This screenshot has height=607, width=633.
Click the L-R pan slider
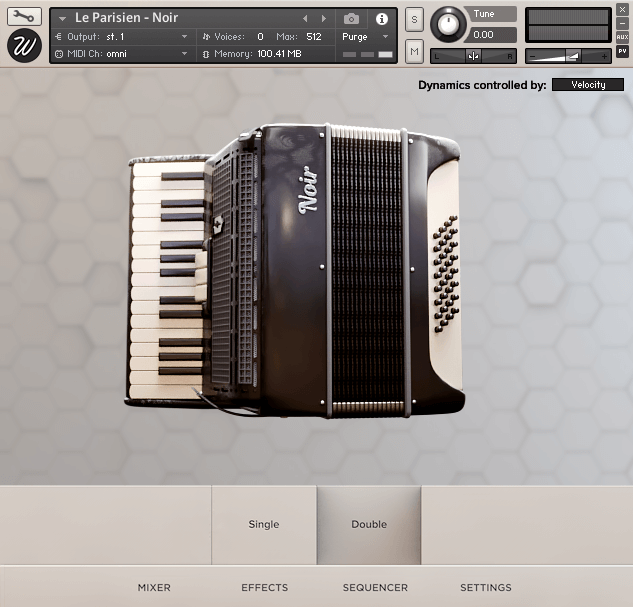coord(473,56)
